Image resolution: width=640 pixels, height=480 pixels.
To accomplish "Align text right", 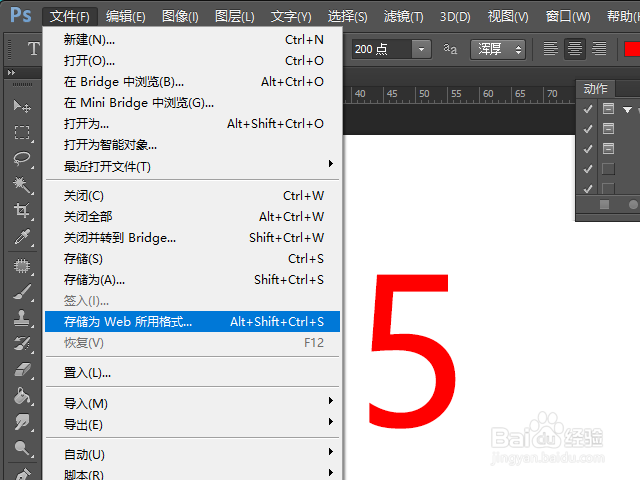I will tap(599, 49).
